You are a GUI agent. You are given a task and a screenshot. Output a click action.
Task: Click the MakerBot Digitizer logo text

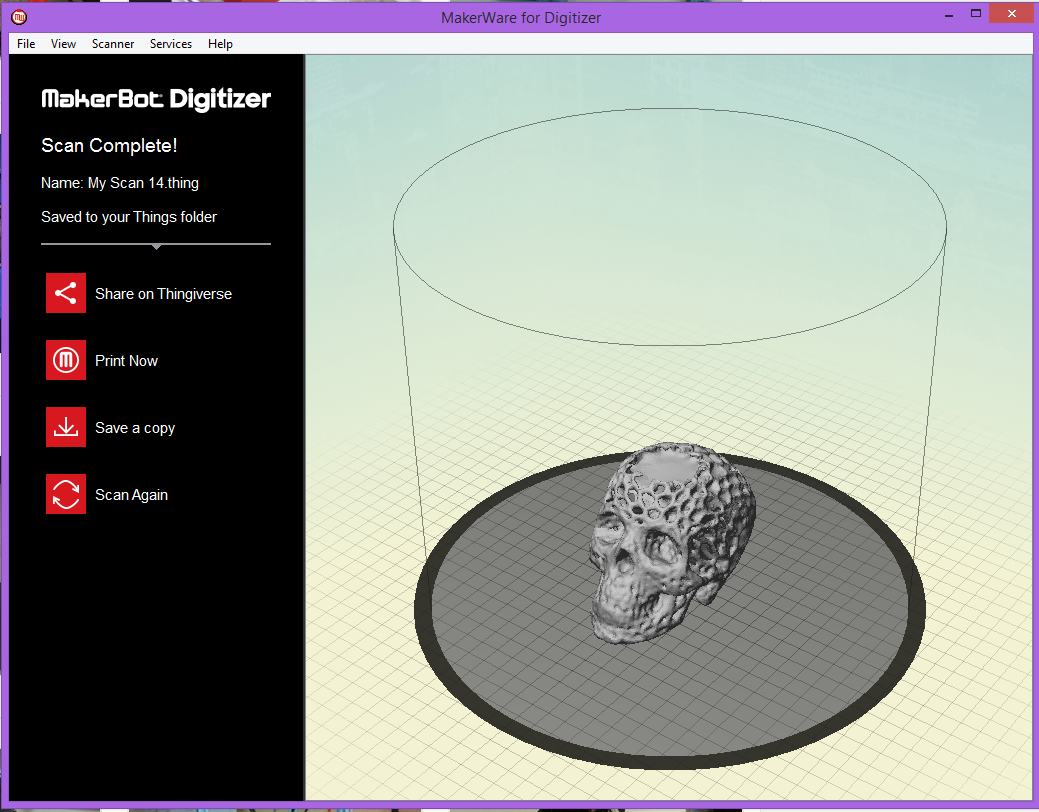point(156,99)
